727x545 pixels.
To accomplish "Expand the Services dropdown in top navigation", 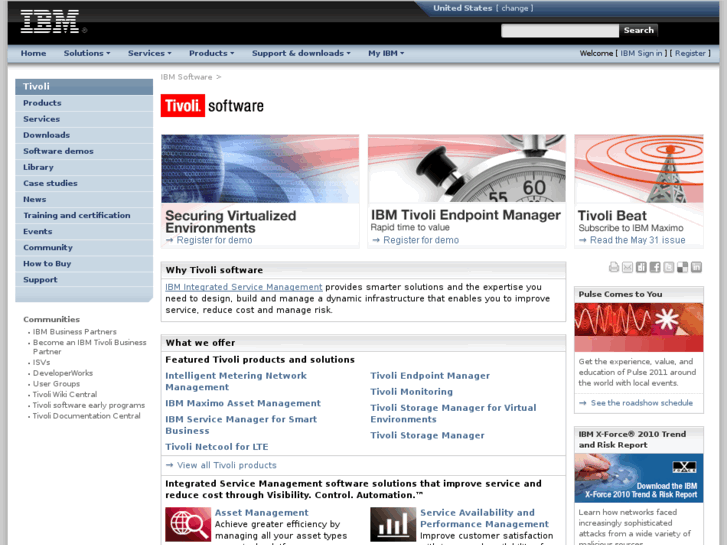I will coord(150,53).
